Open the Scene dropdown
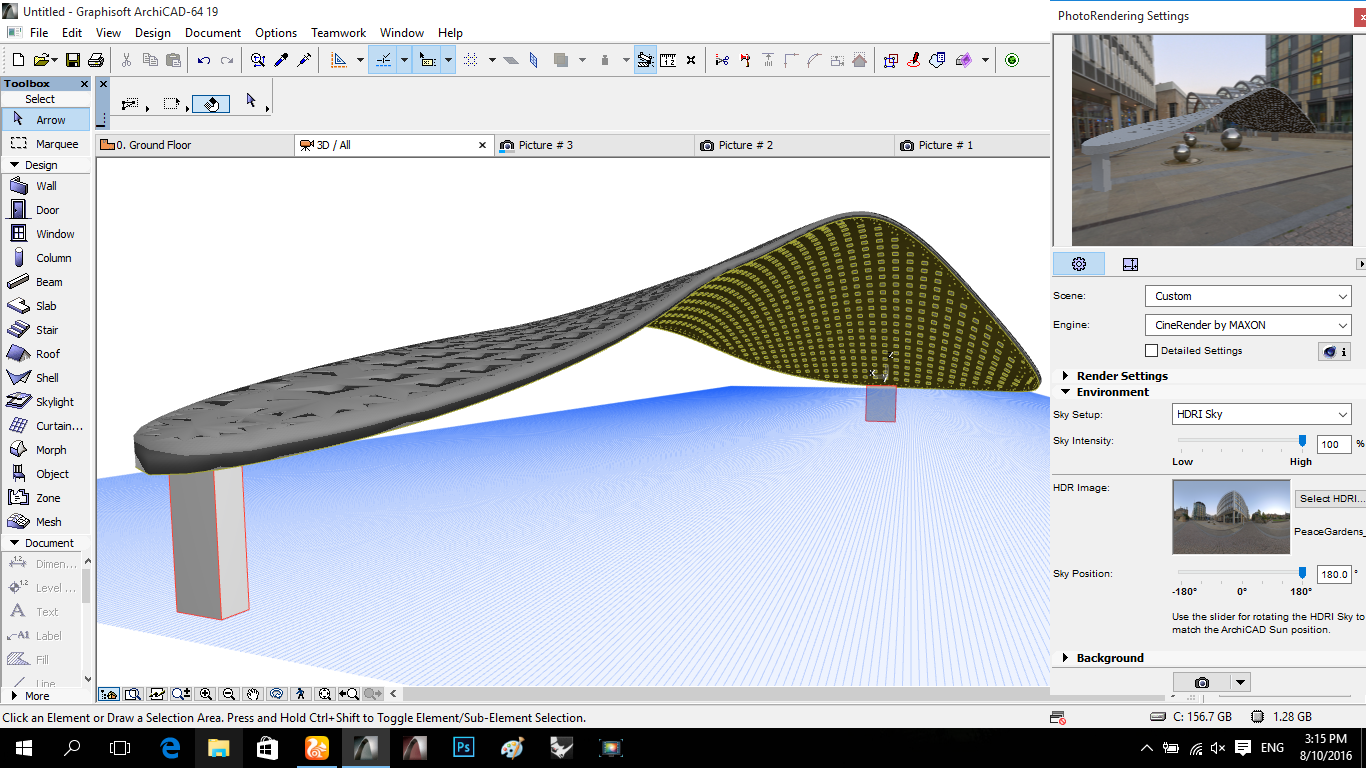 coord(1248,296)
